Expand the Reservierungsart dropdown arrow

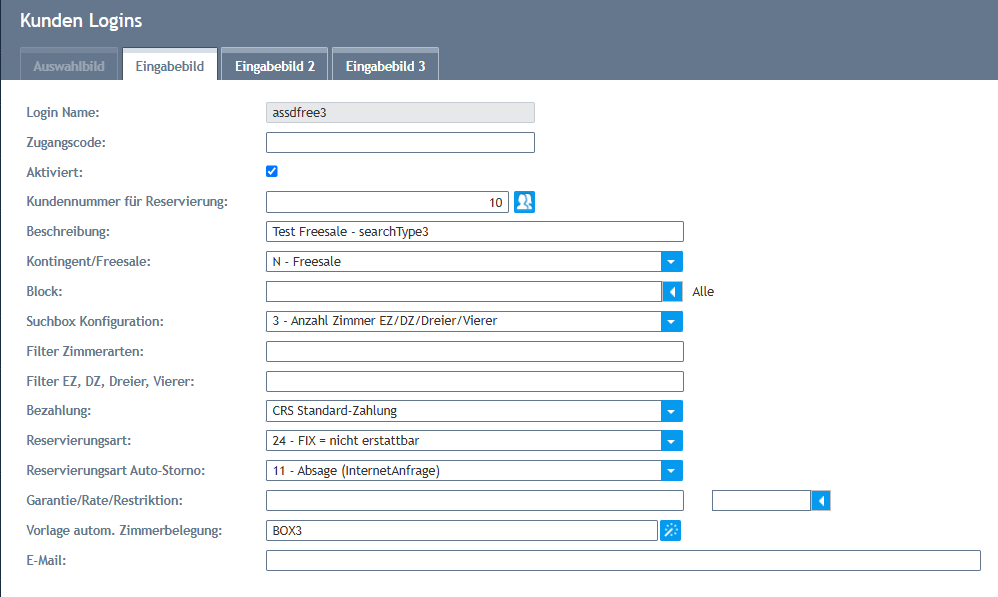click(671, 440)
